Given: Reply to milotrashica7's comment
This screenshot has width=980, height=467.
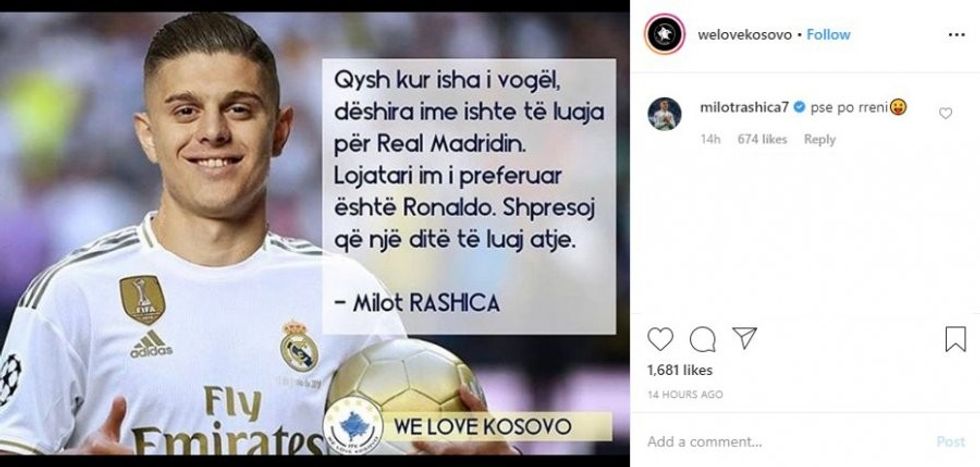Looking at the screenshot, I should coord(819,139).
